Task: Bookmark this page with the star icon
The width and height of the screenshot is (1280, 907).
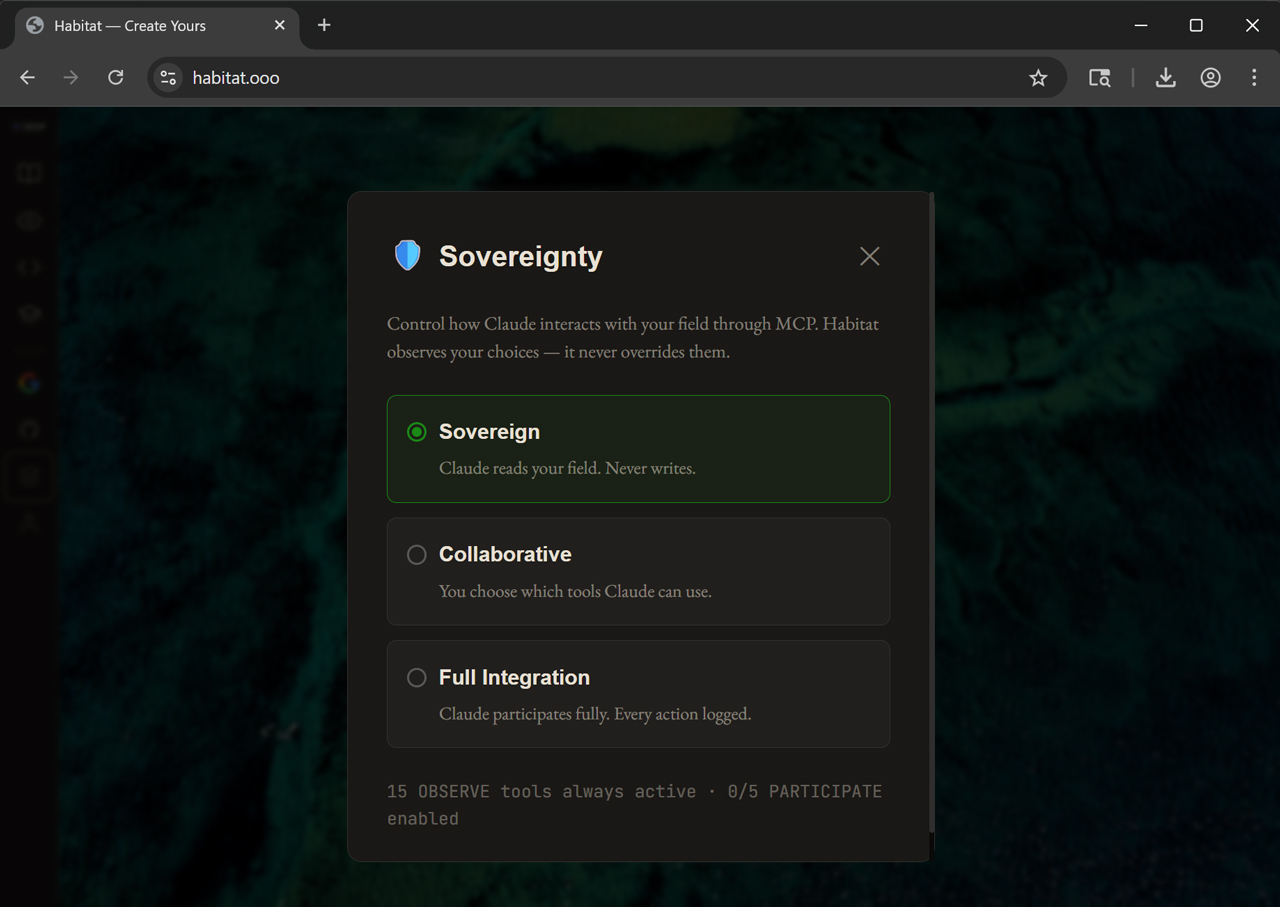Action: click(x=1038, y=78)
